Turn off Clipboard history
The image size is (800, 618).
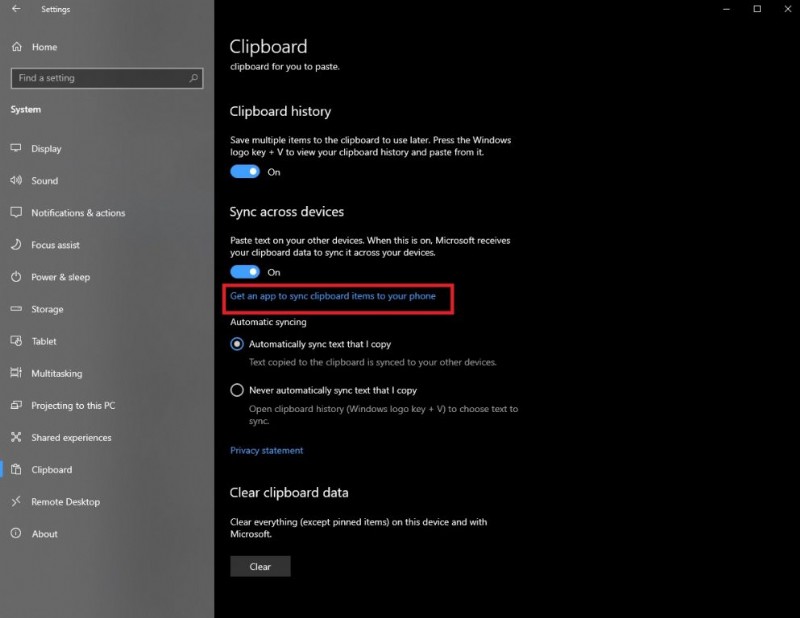coord(245,172)
